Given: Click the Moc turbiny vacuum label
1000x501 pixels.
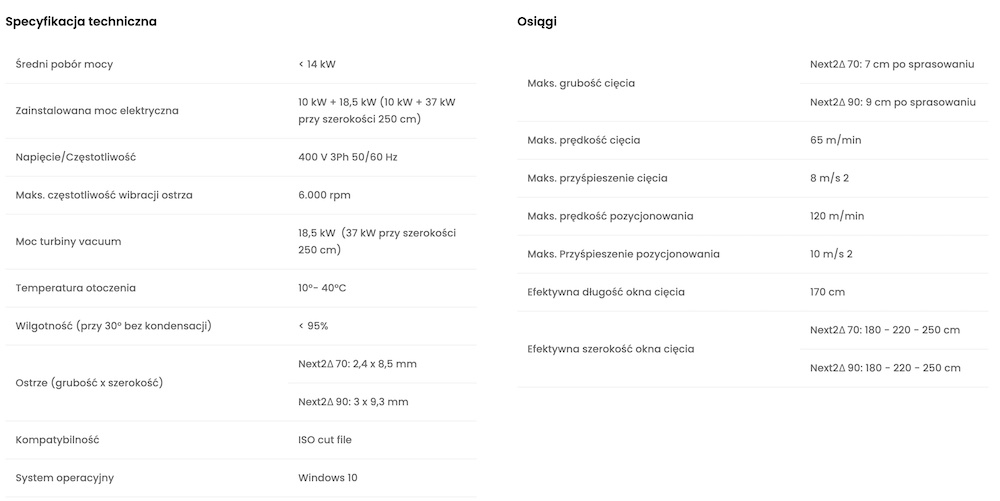Looking at the screenshot, I should click(x=68, y=242).
